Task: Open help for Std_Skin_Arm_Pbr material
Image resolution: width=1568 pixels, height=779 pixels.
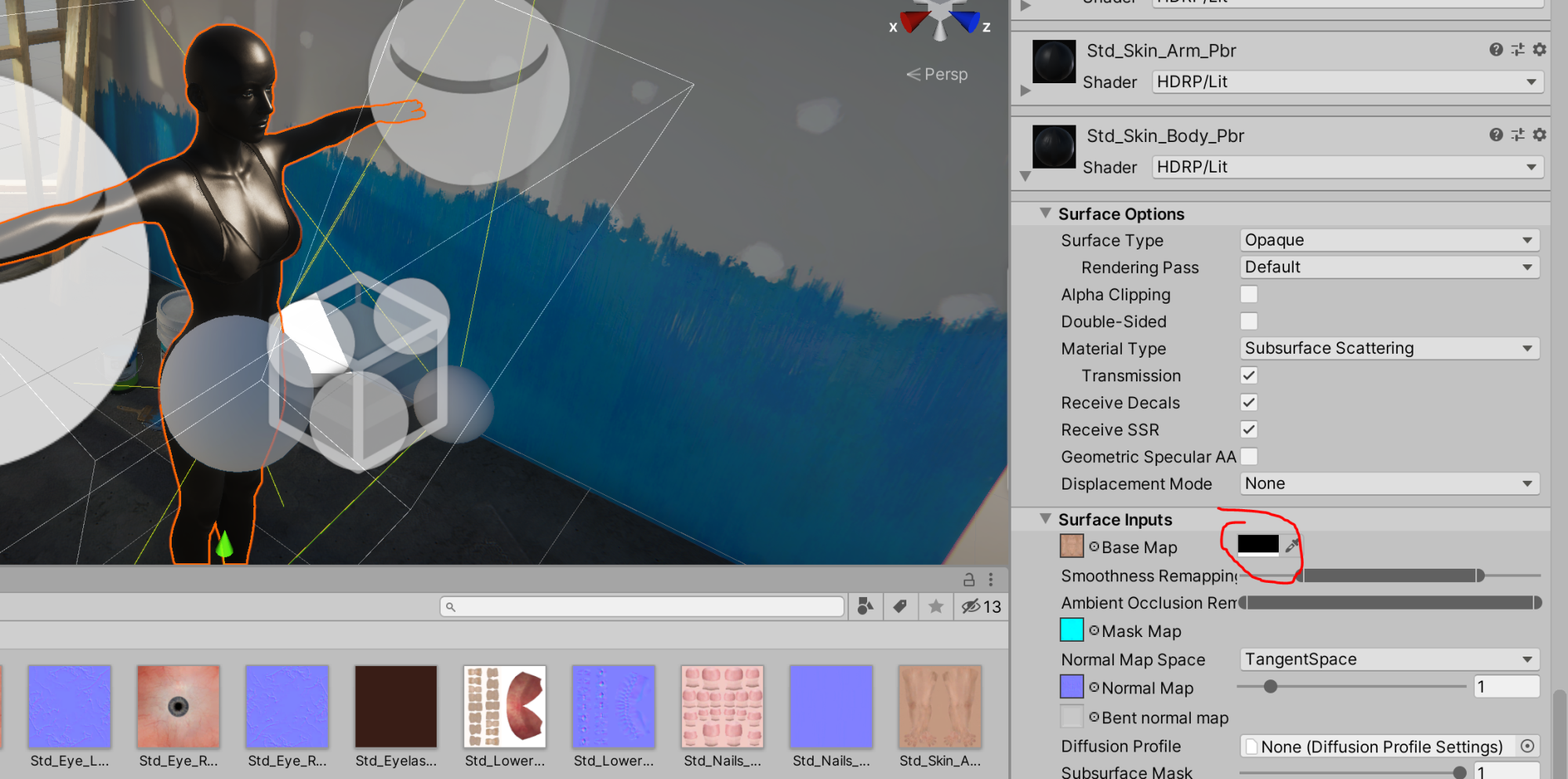Action: tap(1496, 50)
